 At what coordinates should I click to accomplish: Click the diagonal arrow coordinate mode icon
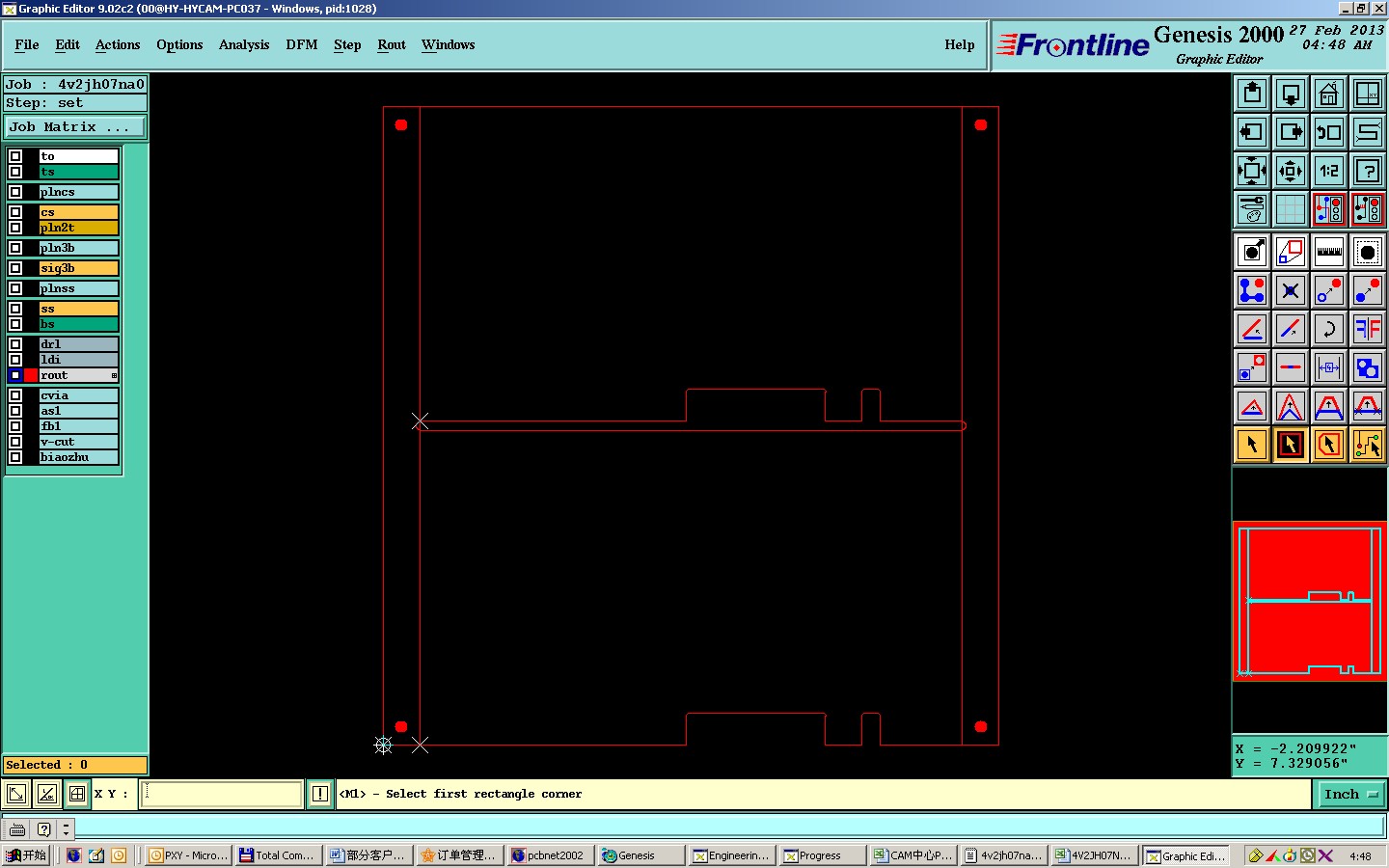pyautogui.click(x=16, y=794)
